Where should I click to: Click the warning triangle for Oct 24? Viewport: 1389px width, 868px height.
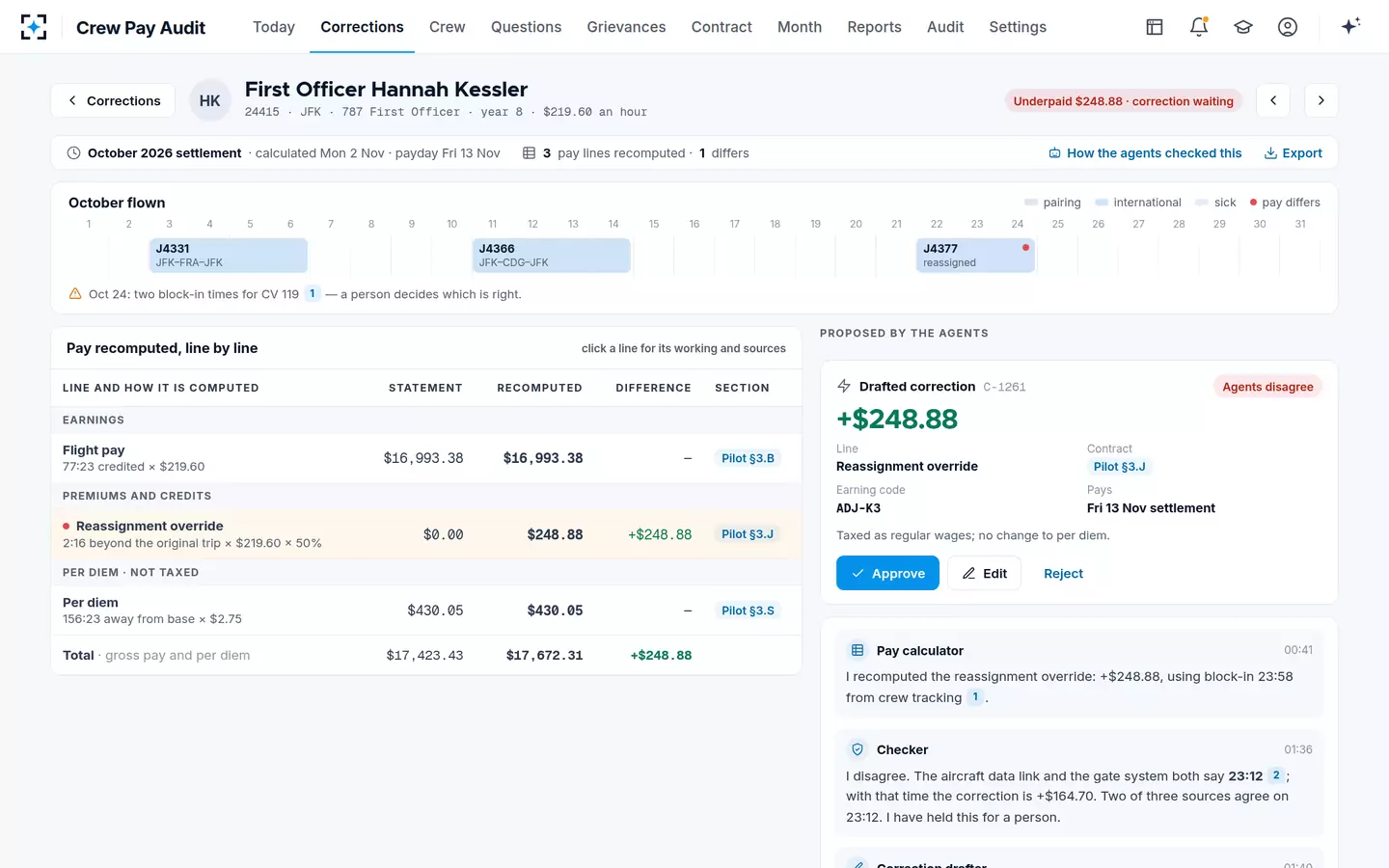click(x=75, y=294)
